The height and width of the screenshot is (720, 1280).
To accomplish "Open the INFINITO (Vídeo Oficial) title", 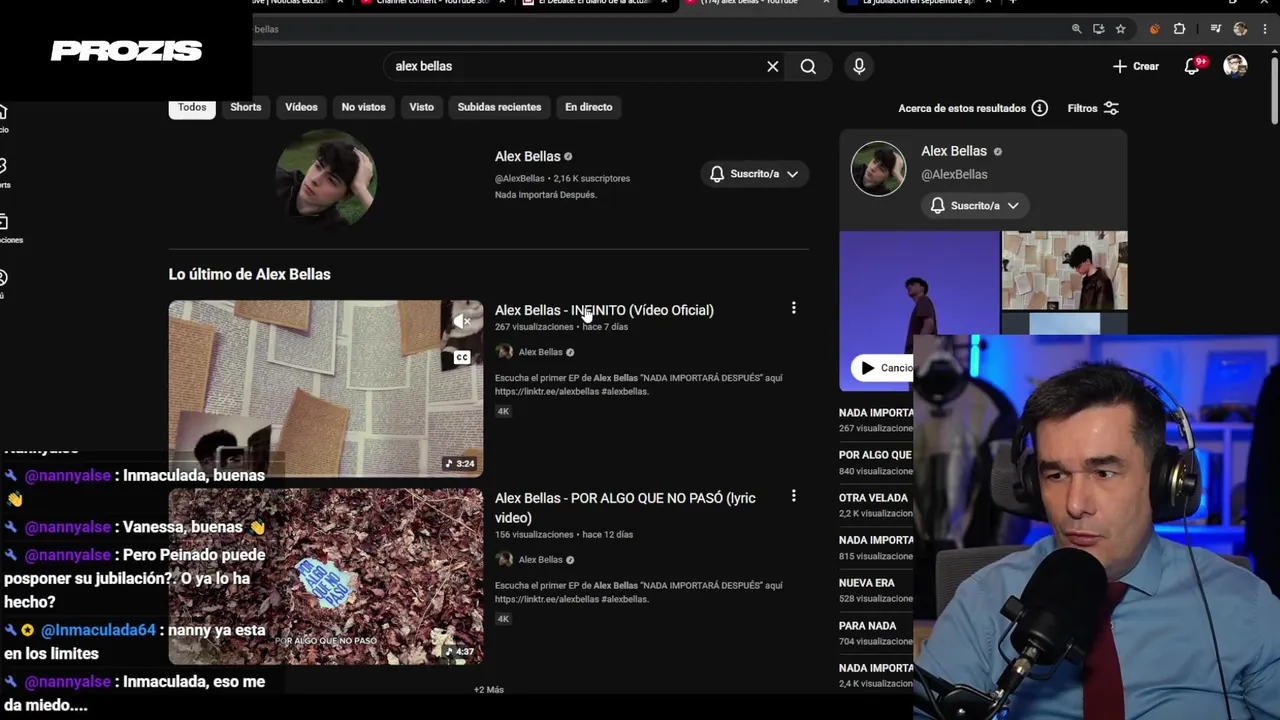I will [604, 310].
